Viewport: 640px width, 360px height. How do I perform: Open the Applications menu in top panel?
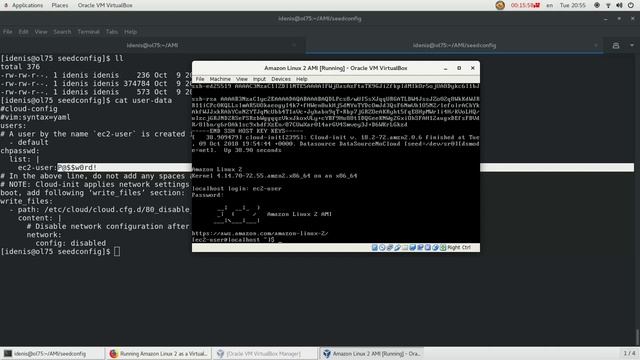point(27,5)
